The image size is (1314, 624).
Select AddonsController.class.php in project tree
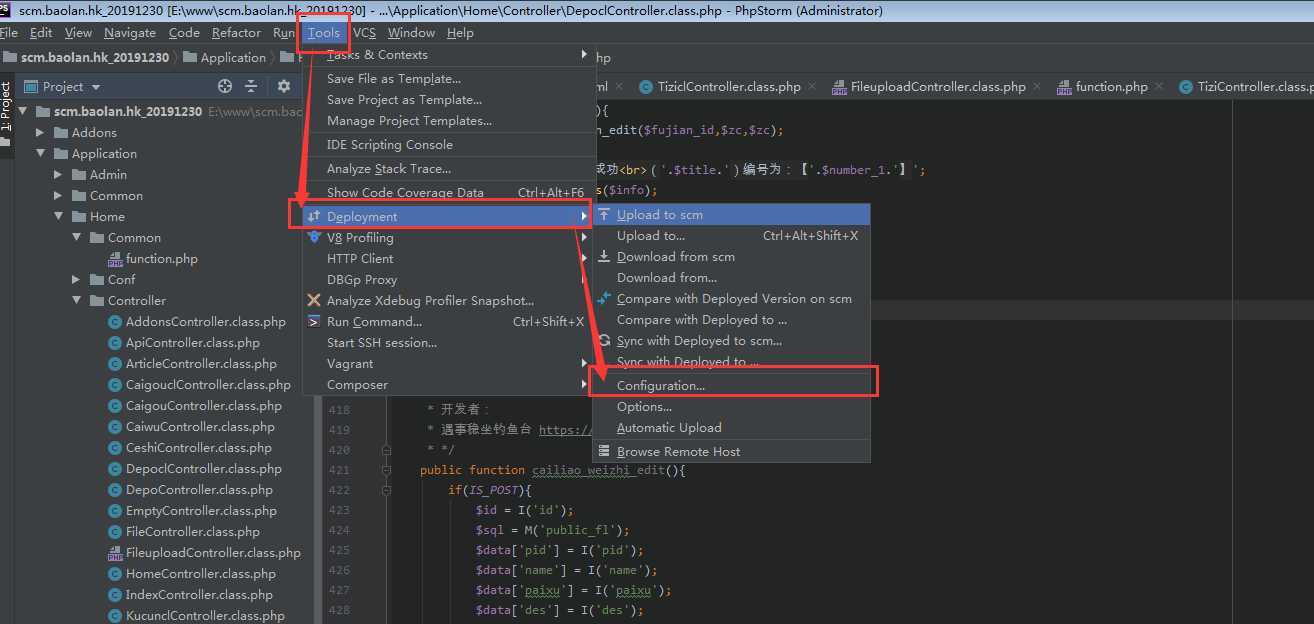[206, 322]
